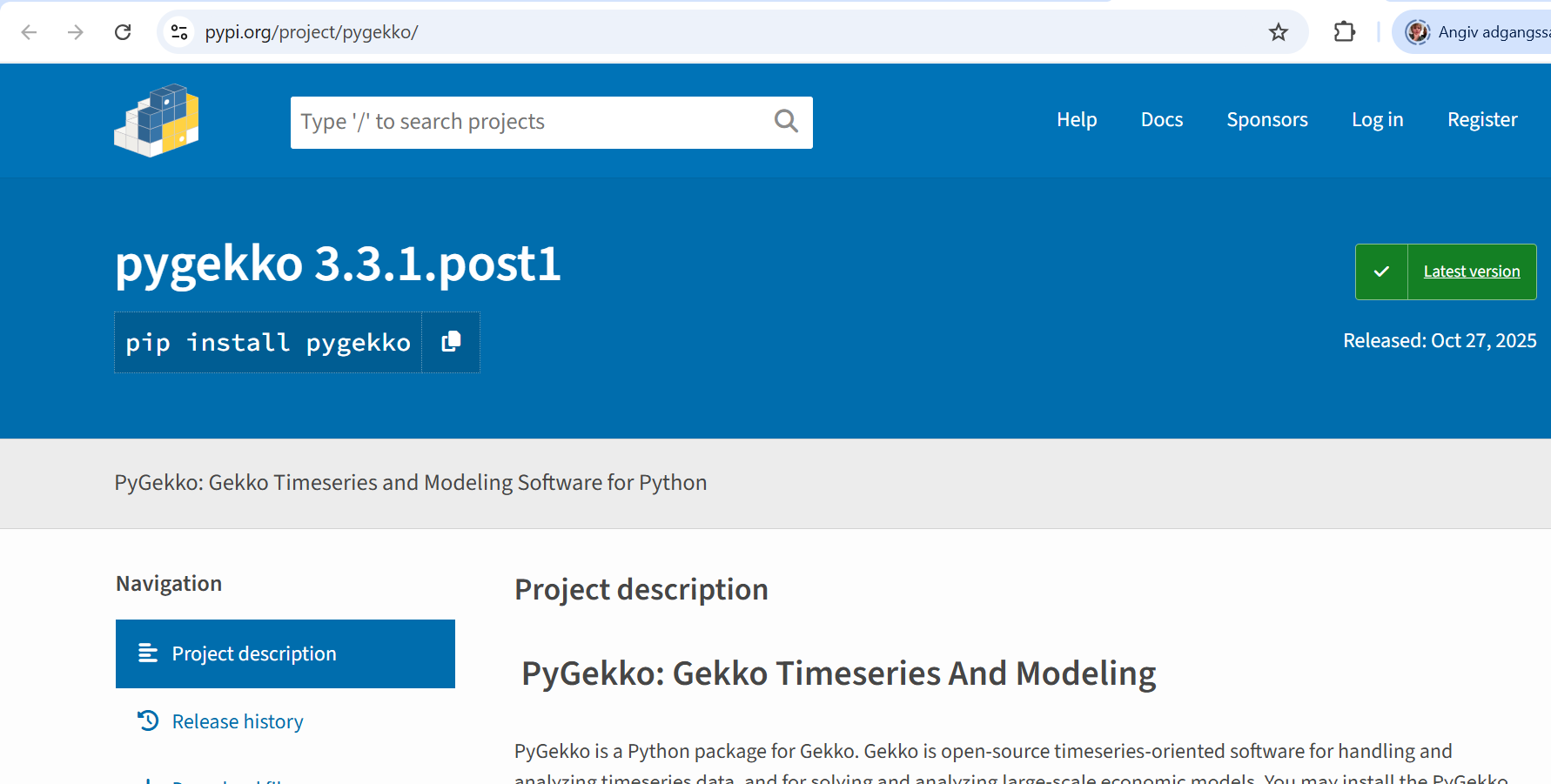
Task: Click the Latest version button
Action: coord(1446,271)
